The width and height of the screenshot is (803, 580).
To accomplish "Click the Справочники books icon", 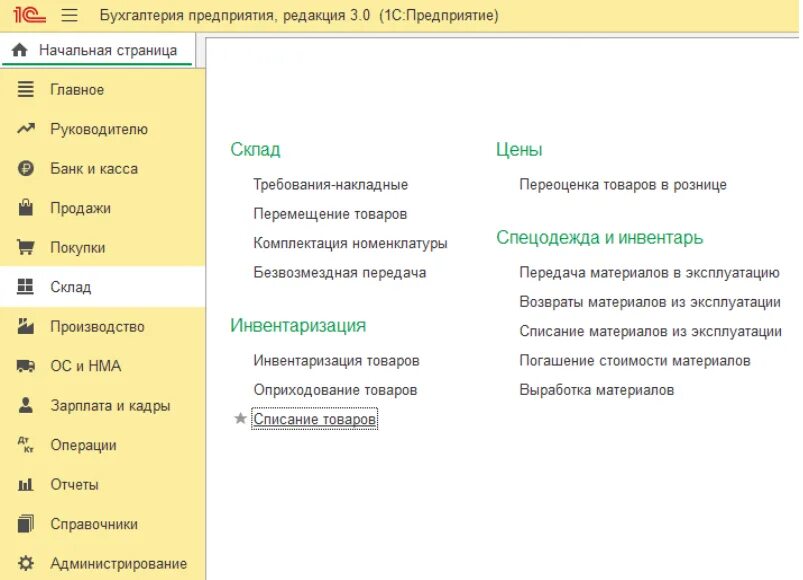I will point(26,523).
